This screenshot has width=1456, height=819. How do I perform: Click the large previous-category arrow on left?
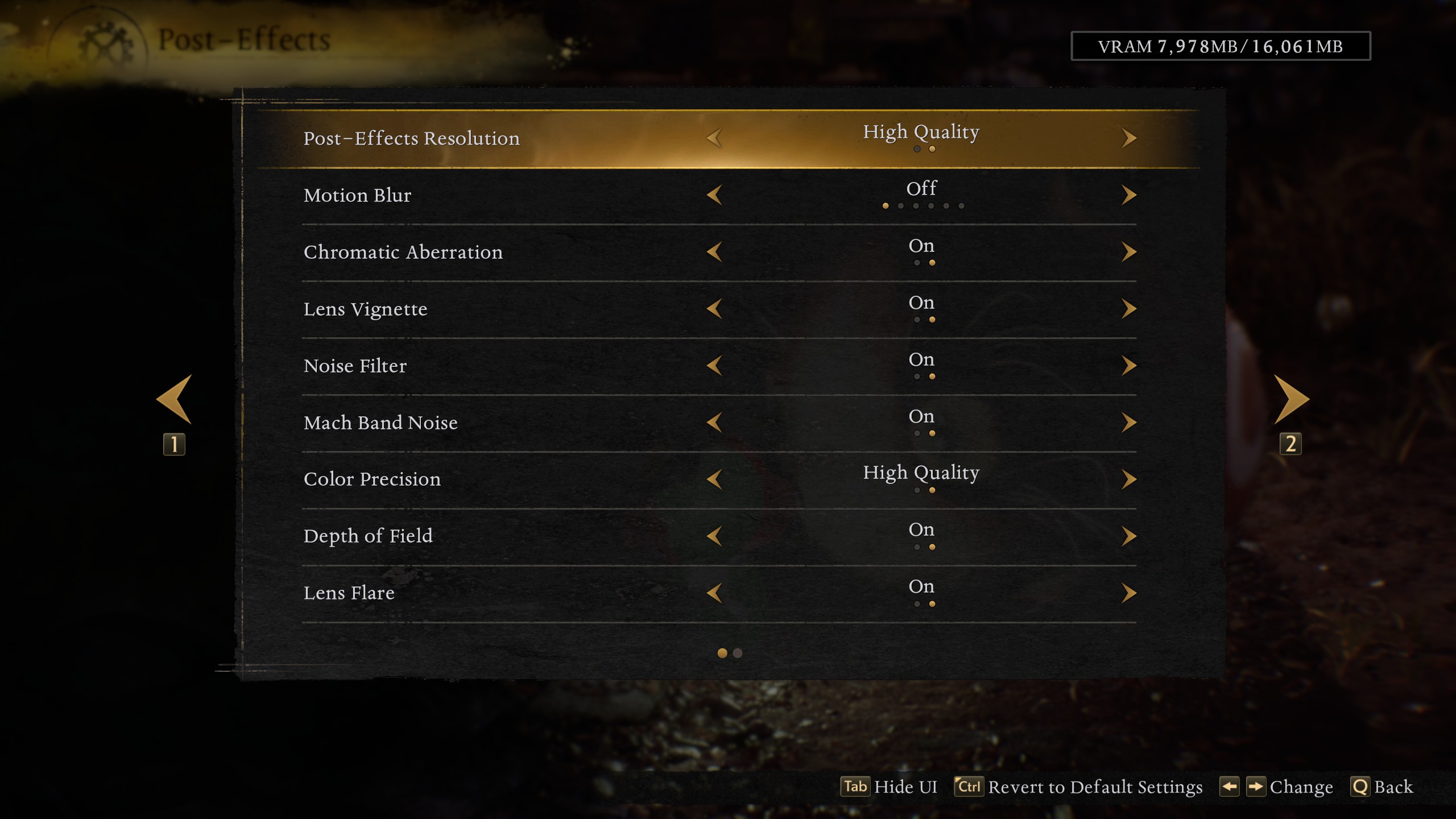(x=175, y=399)
